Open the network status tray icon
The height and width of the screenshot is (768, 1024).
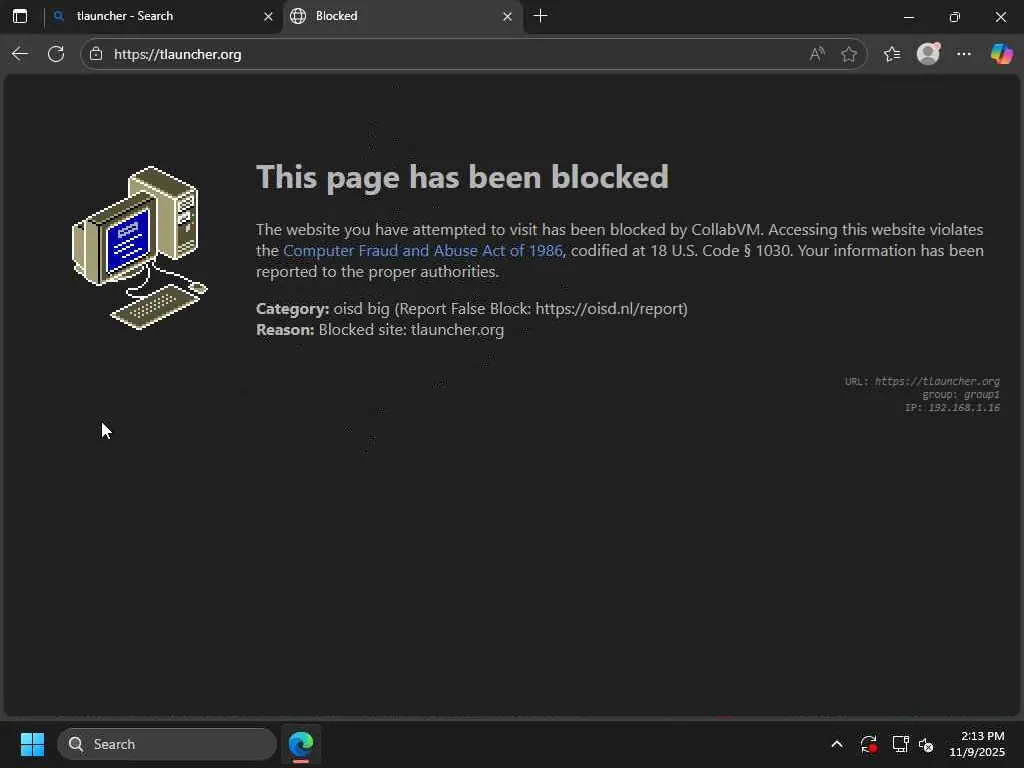901,744
